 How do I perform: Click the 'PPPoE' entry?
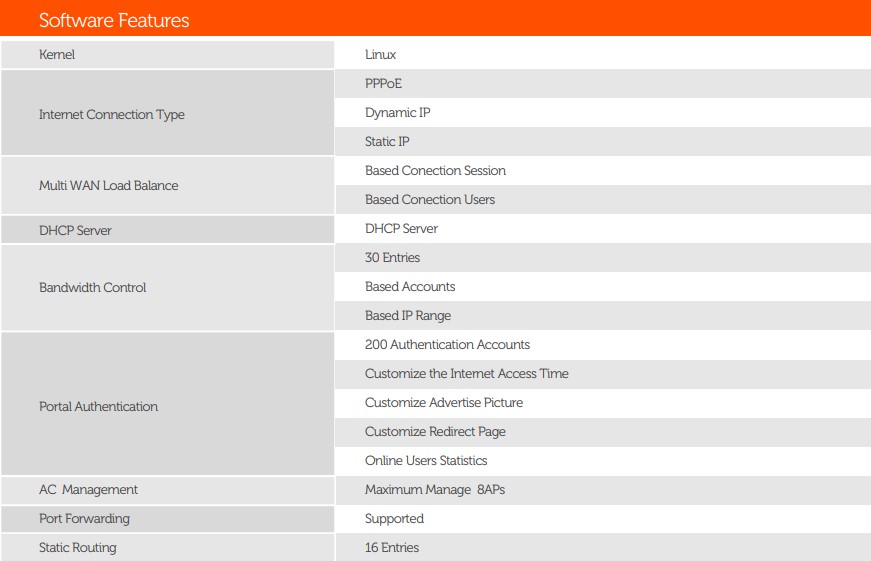tap(383, 83)
